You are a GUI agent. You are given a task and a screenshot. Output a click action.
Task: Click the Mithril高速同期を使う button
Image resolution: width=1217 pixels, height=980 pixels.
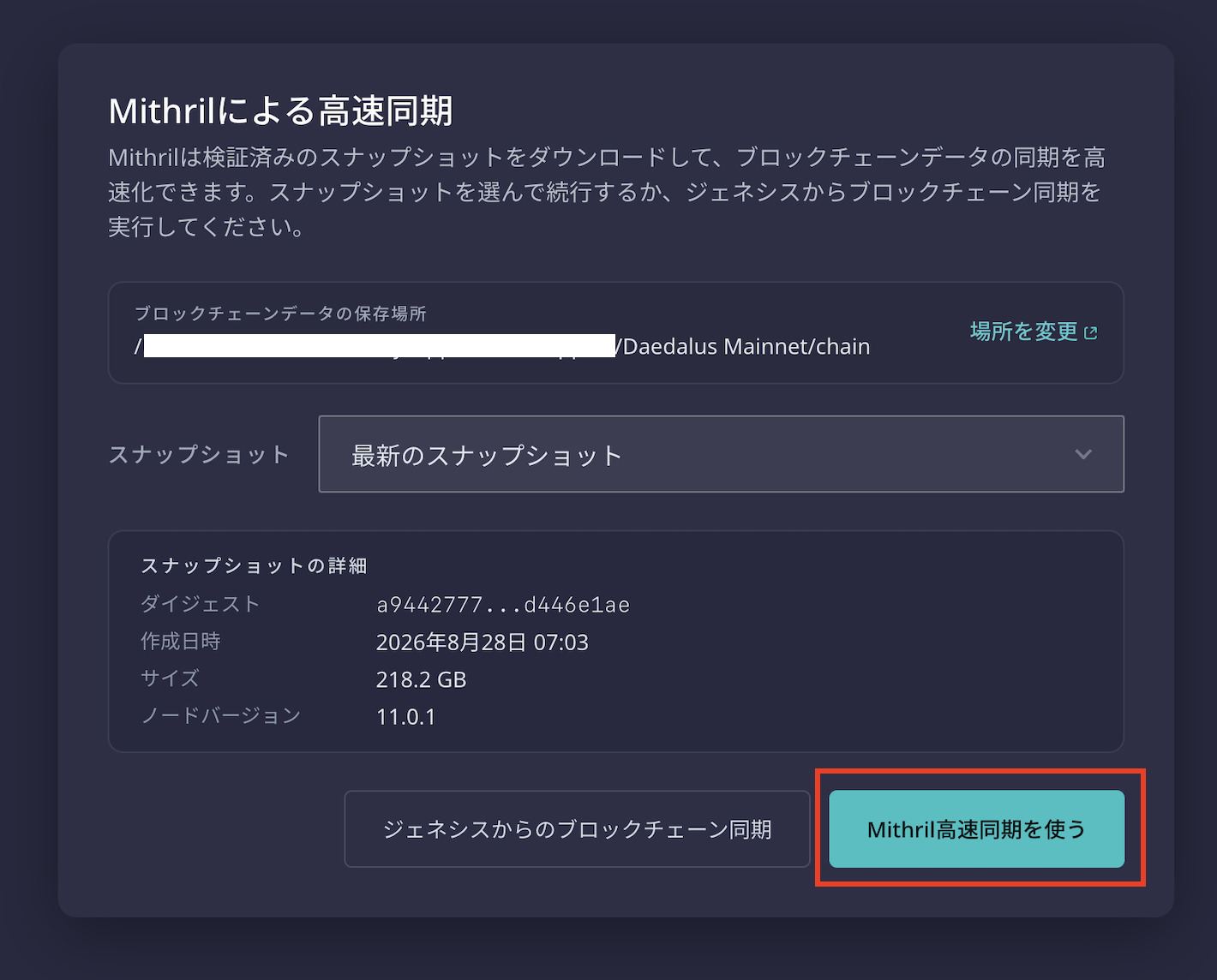[x=976, y=828]
